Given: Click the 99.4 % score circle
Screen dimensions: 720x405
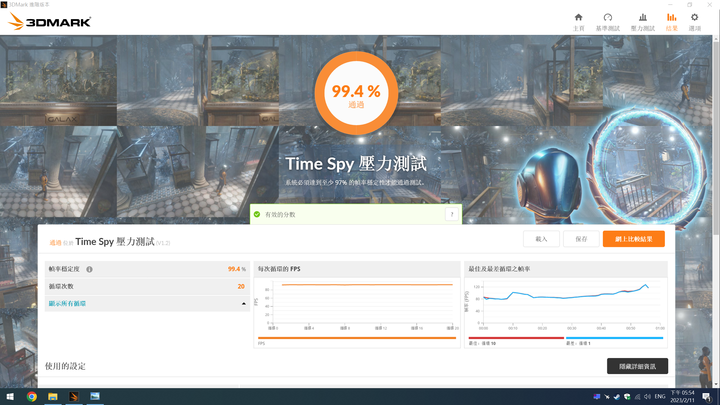Looking at the screenshot, I should click(356, 93).
